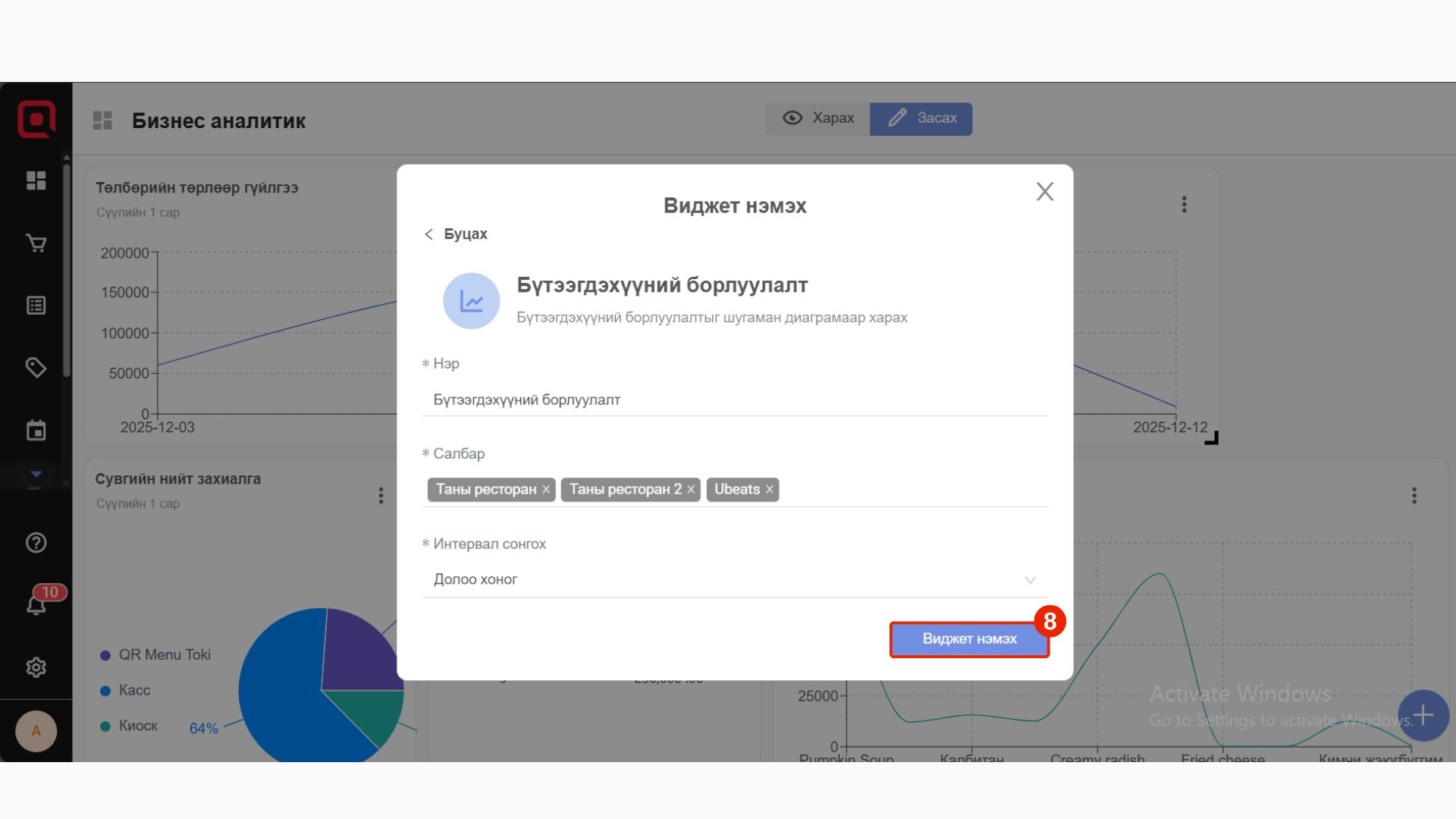Switch to the Засах edit tab

tap(921, 118)
